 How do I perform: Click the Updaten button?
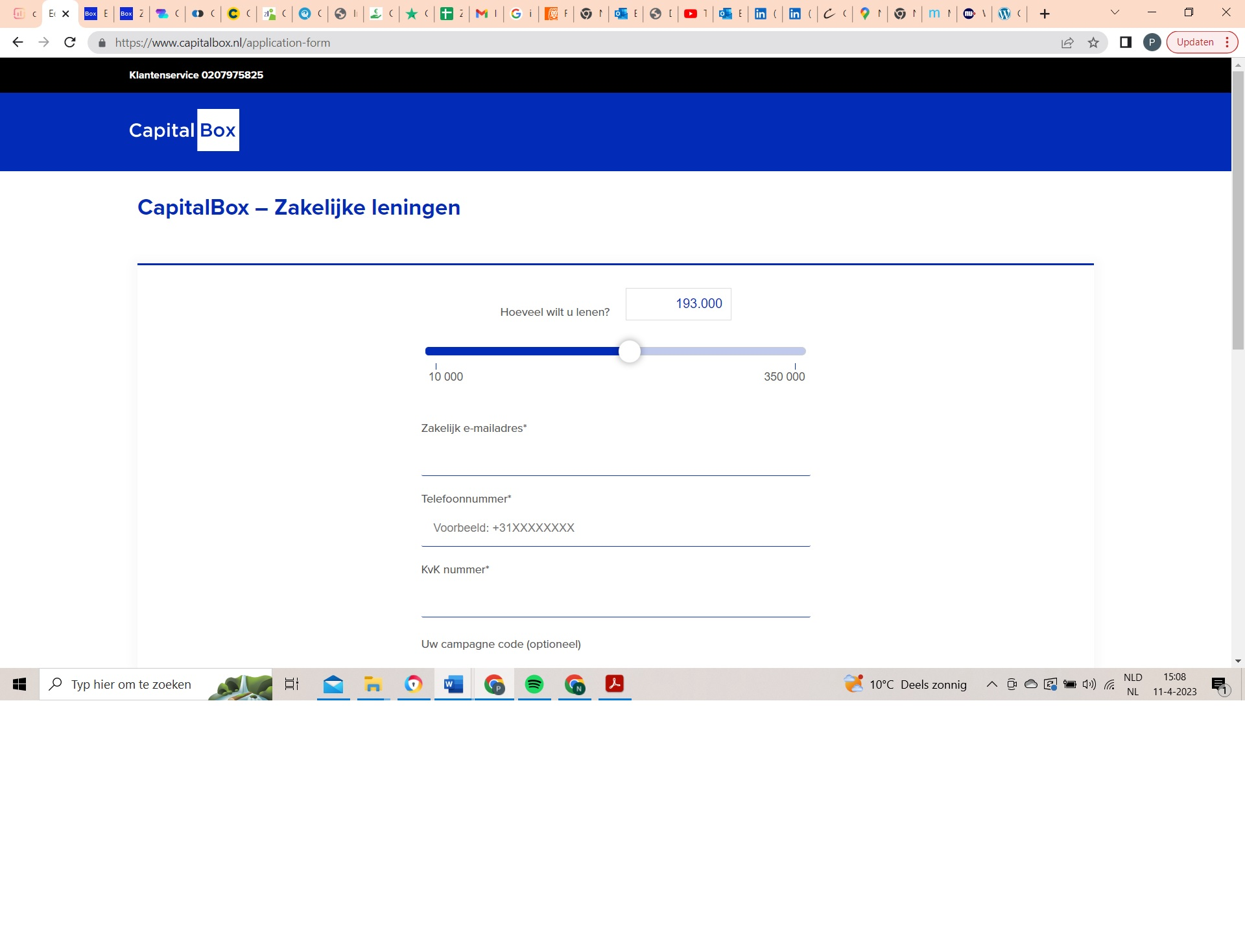click(1194, 42)
